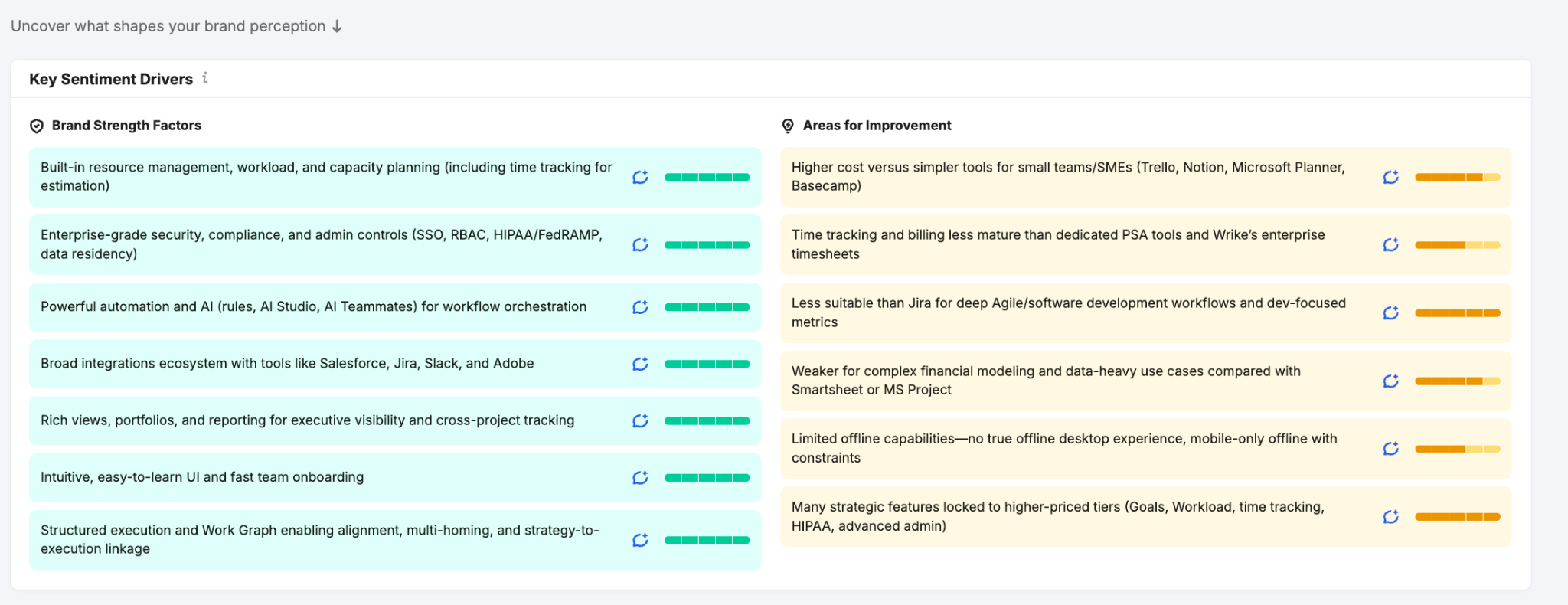Viewport: 1568px width, 605px height.
Task: Click the orange bar for higher cost versus simpler tools
Action: [x=1458, y=177]
